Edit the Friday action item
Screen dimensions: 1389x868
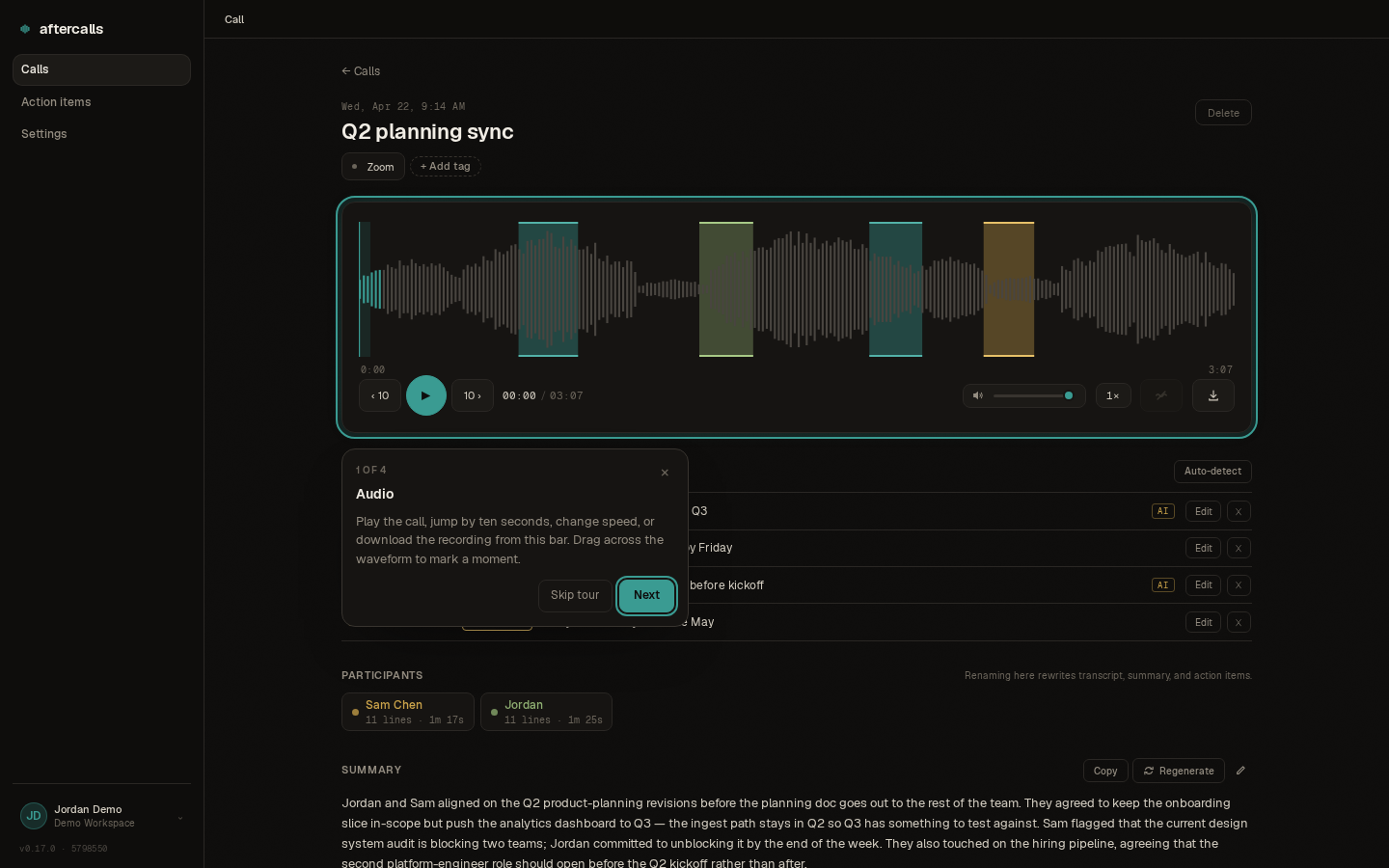(1203, 548)
